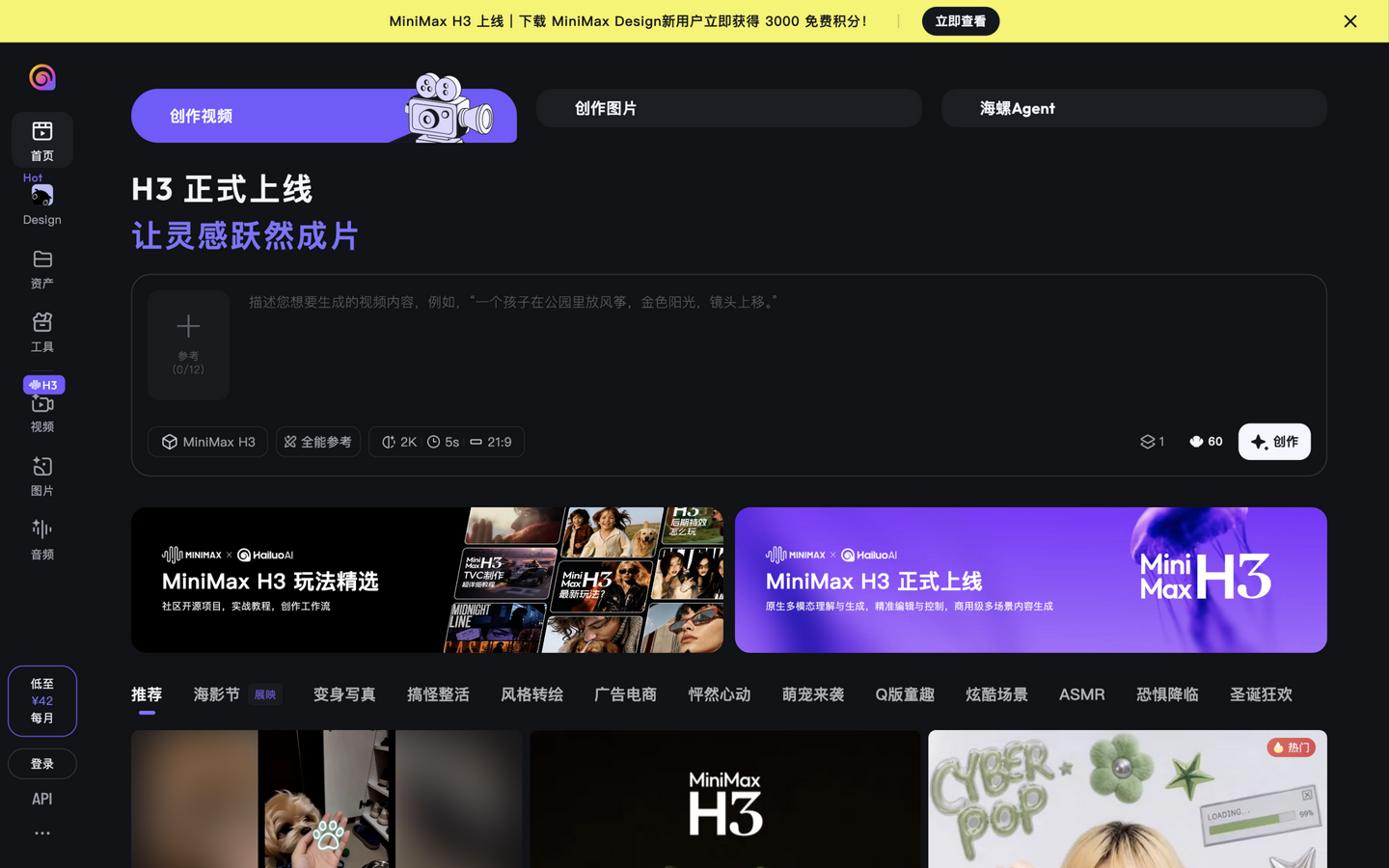
Task: Close the yellow announcement banner
Action: click(1350, 21)
